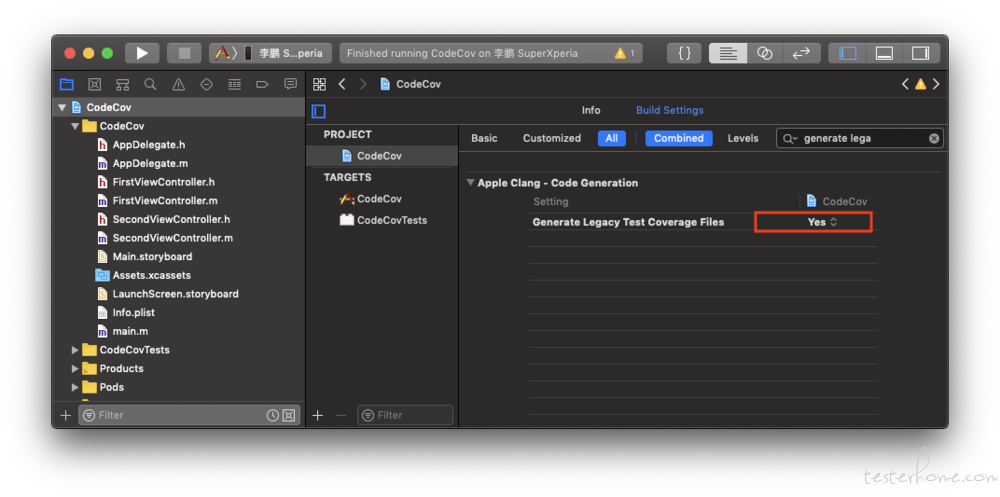This screenshot has height=497, width=1000.
Task: Open the Source Control navigator
Action: pyautogui.click(x=94, y=84)
